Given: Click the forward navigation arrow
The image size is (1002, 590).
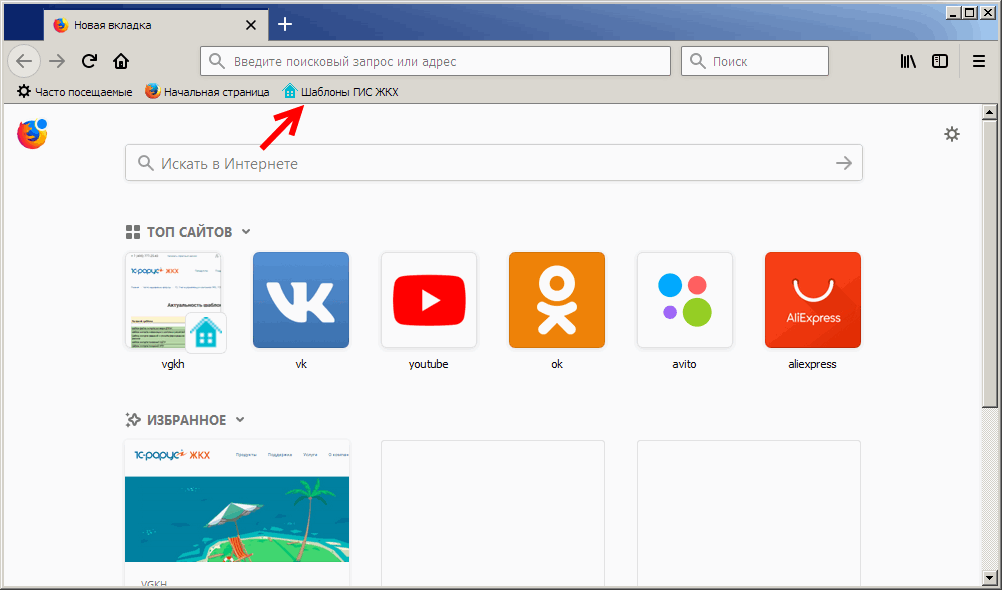Looking at the screenshot, I should pos(57,61).
